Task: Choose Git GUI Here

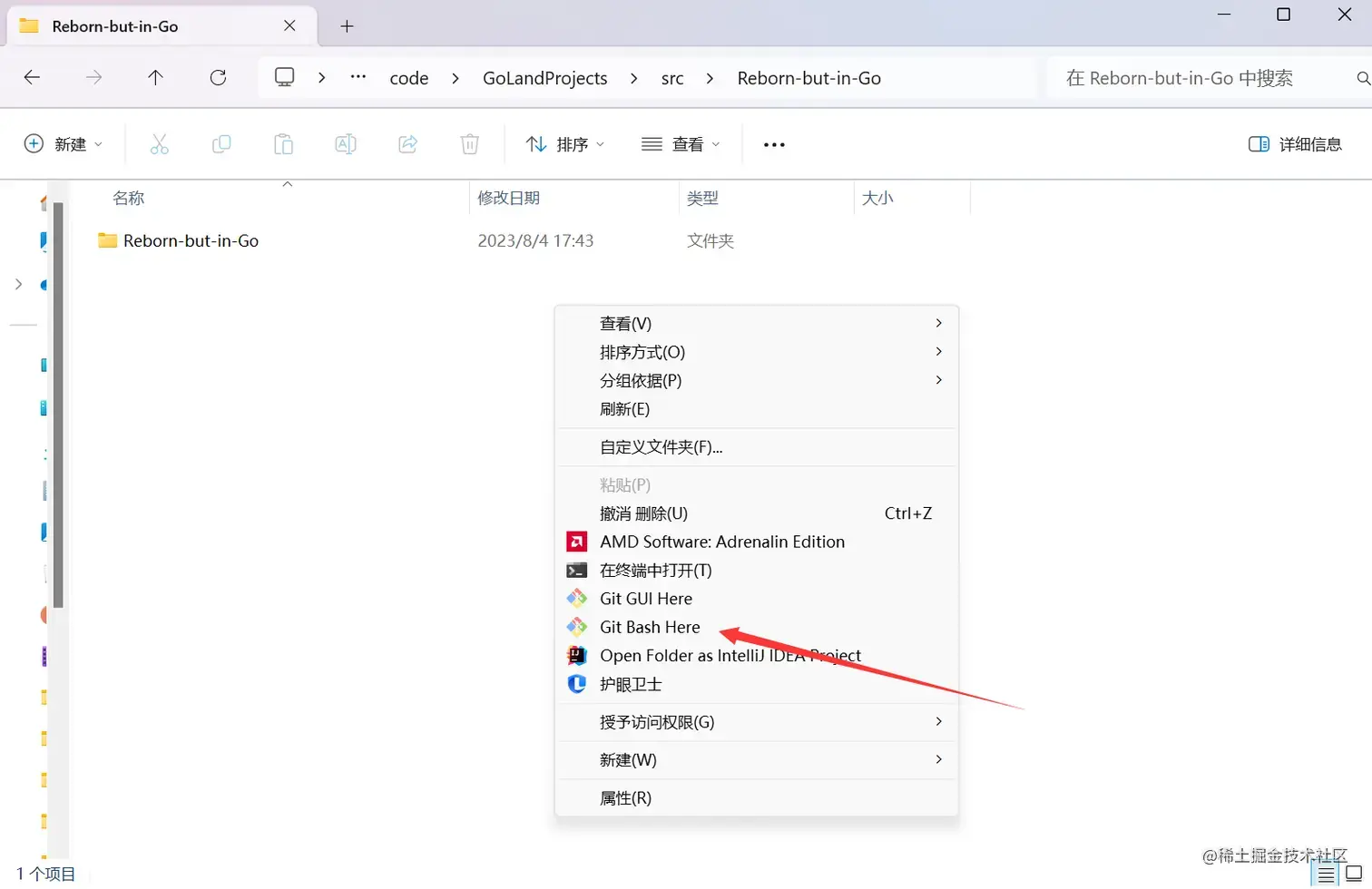Action: point(757,599)
